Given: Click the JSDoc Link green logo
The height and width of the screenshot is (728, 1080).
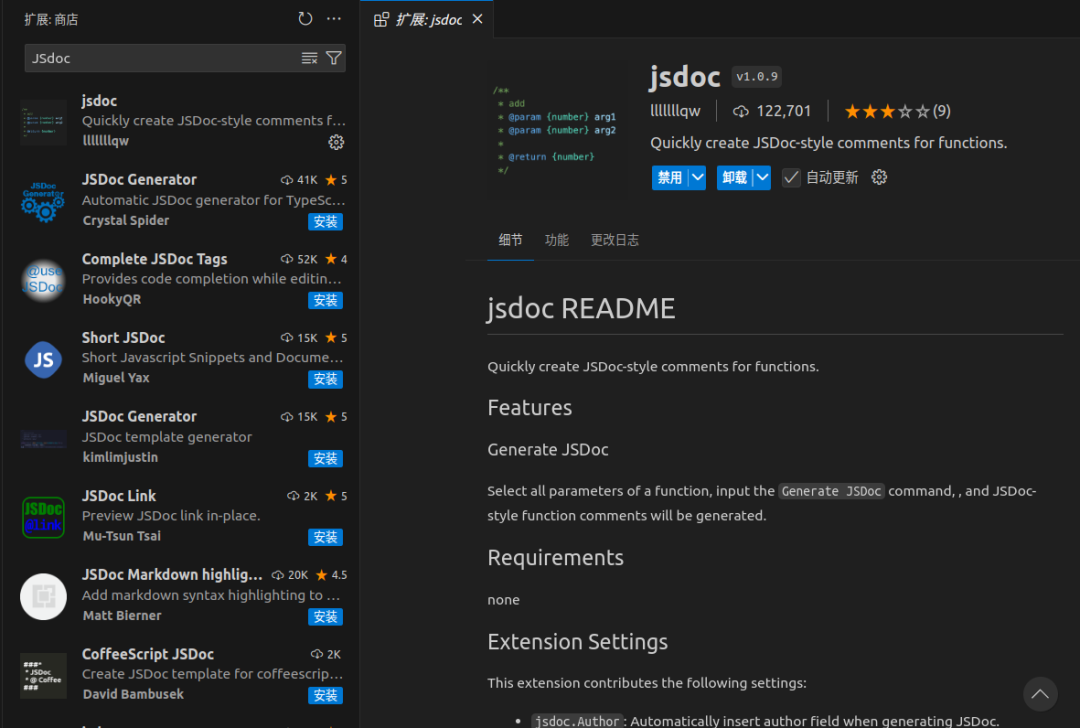Looking at the screenshot, I should (43, 517).
